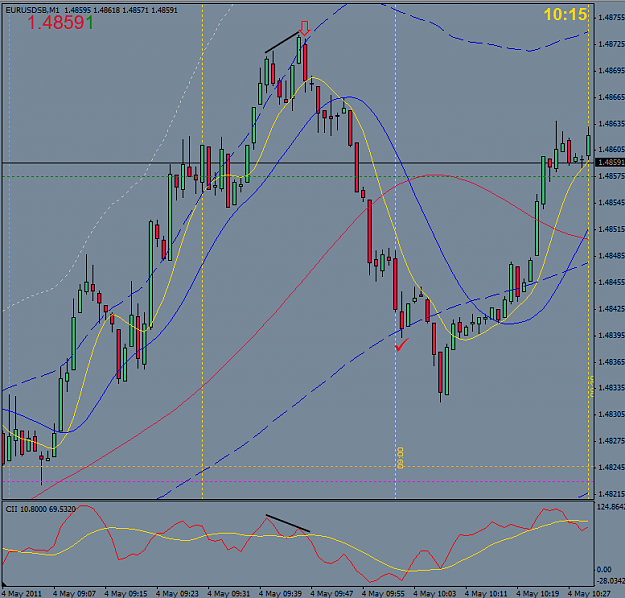Click the 4 May 09:47 time label
This screenshot has width=625, height=598.
click(x=332, y=593)
